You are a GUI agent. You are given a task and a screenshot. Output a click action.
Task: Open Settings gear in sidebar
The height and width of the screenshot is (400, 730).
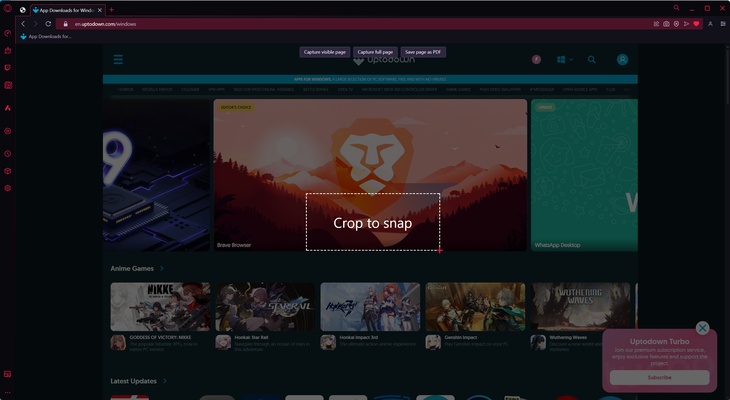(7, 189)
